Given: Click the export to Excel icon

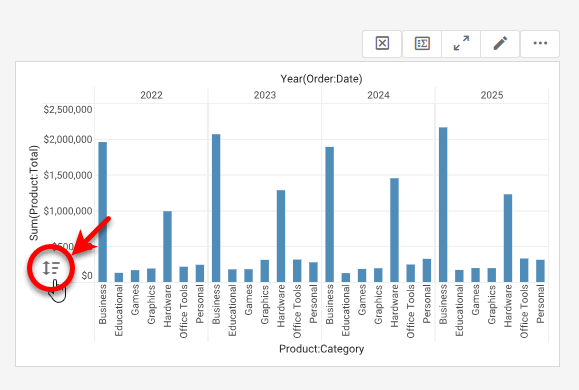Looking at the screenshot, I should pyautogui.click(x=382, y=44).
